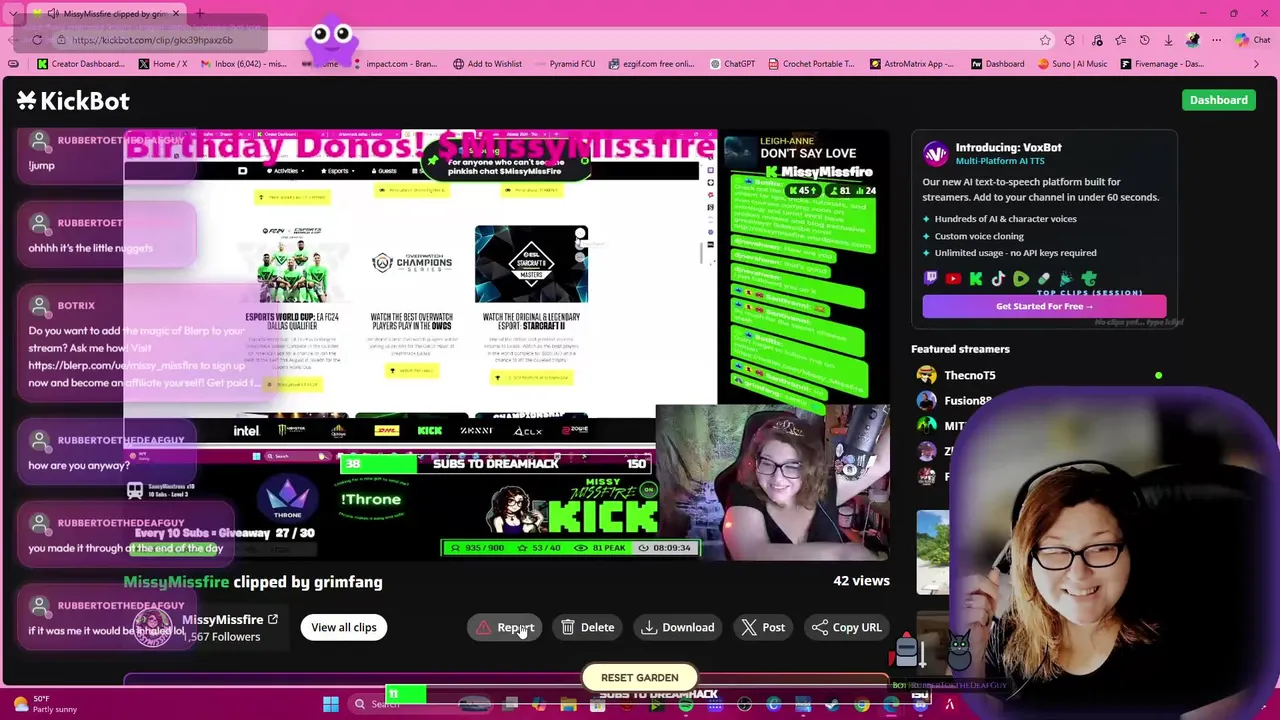Open a new browser tab
This screenshot has height=720, width=1280.
pyautogui.click(x=199, y=14)
